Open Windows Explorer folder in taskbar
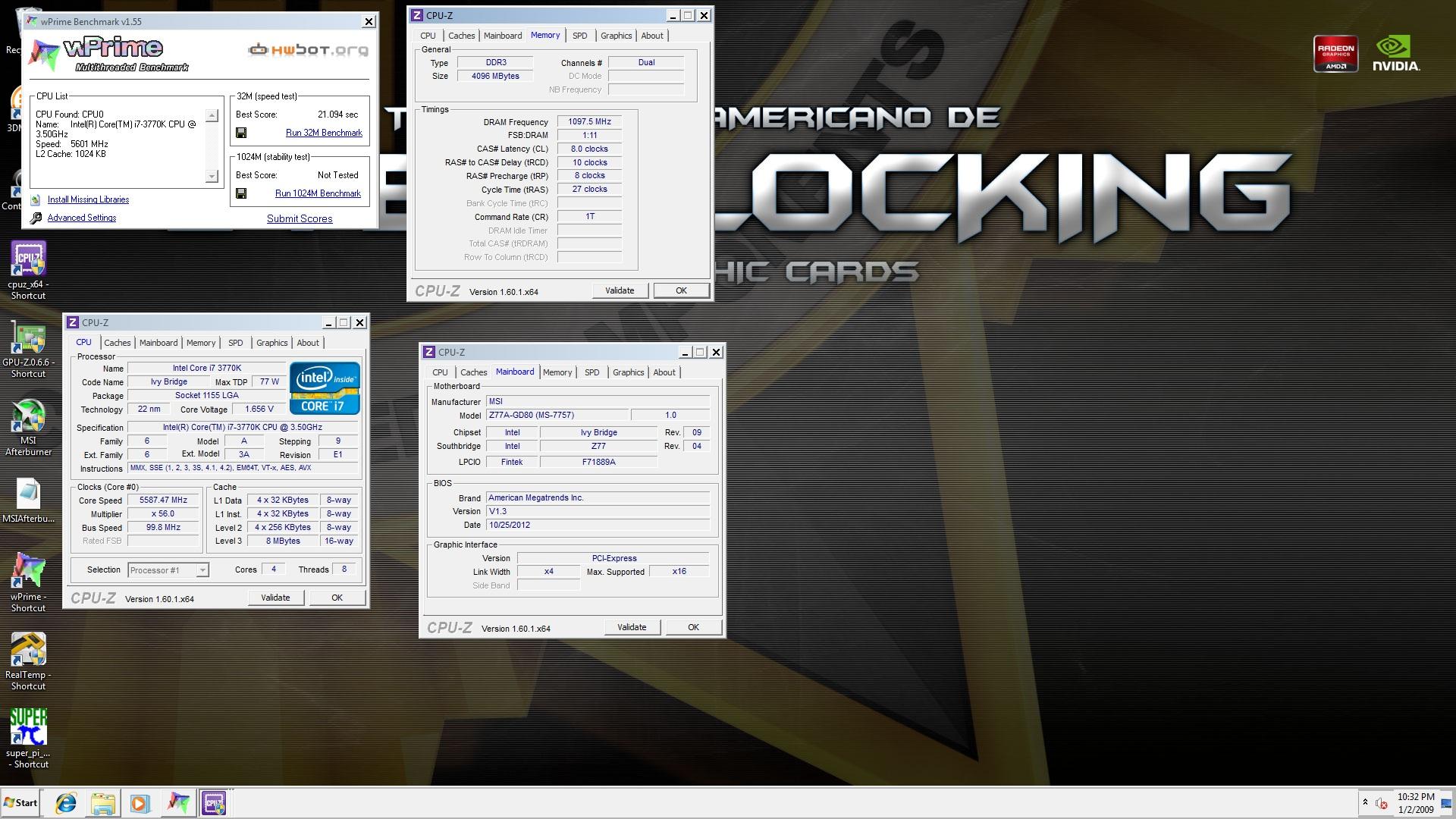This screenshot has height=819, width=1456. coord(103,803)
